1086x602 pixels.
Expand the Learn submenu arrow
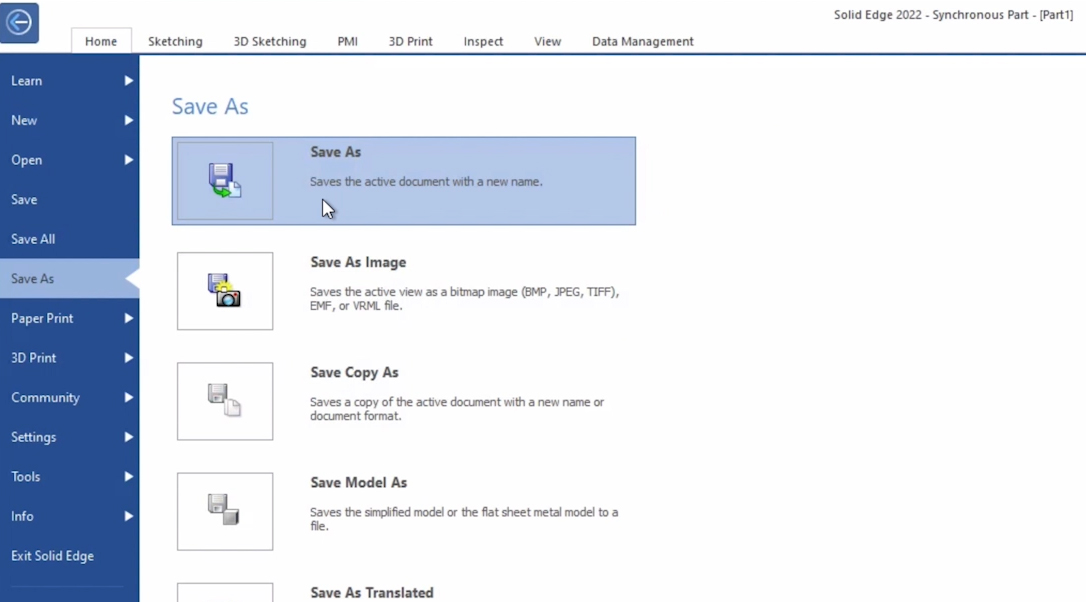(128, 81)
